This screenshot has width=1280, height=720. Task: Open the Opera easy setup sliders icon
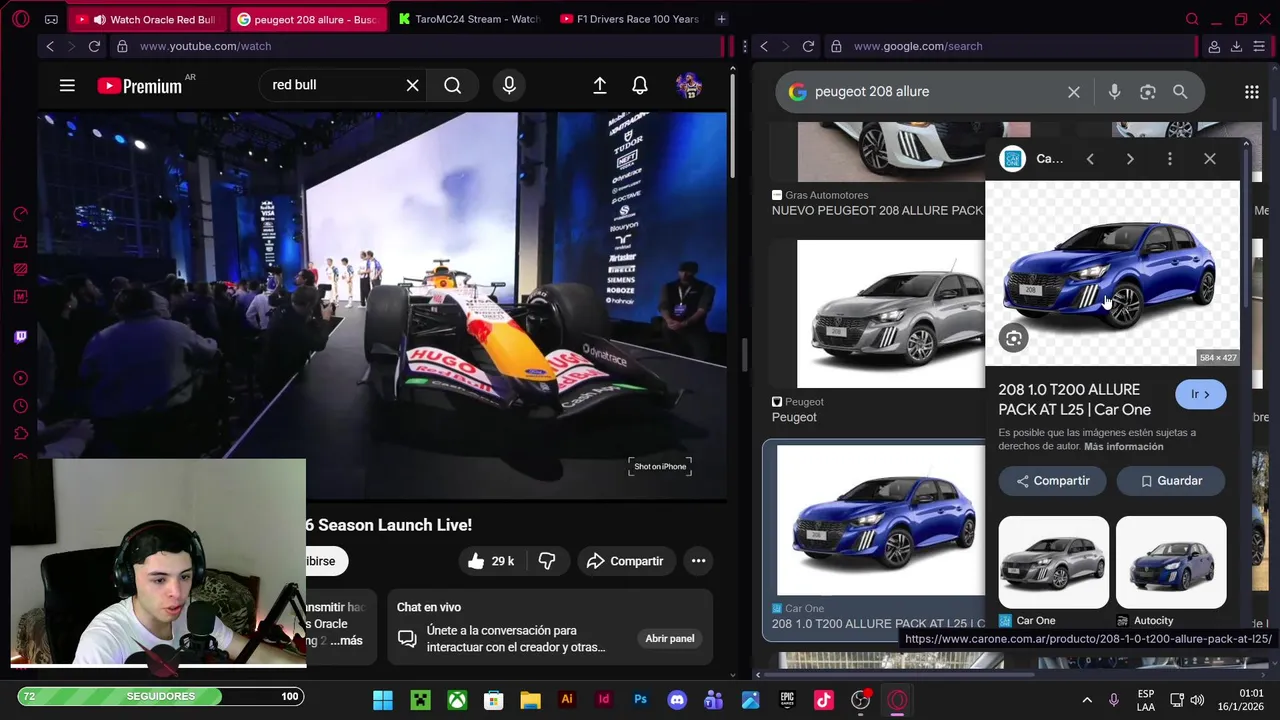pyautogui.click(x=1260, y=46)
